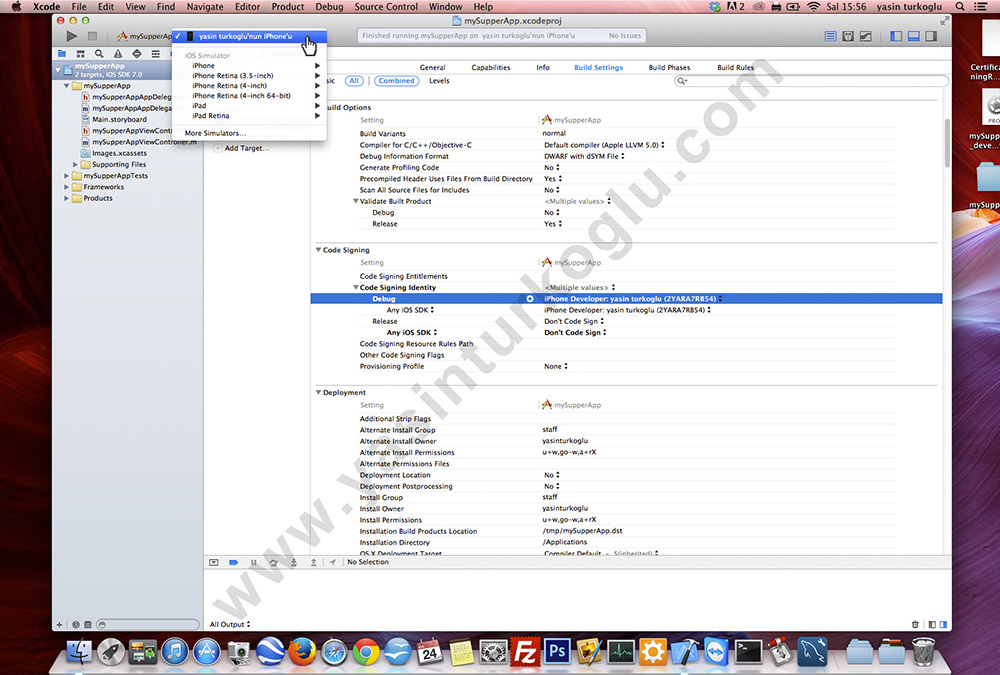Select the Combined view filter
The height and width of the screenshot is (675, 1000).
[396, 81]
